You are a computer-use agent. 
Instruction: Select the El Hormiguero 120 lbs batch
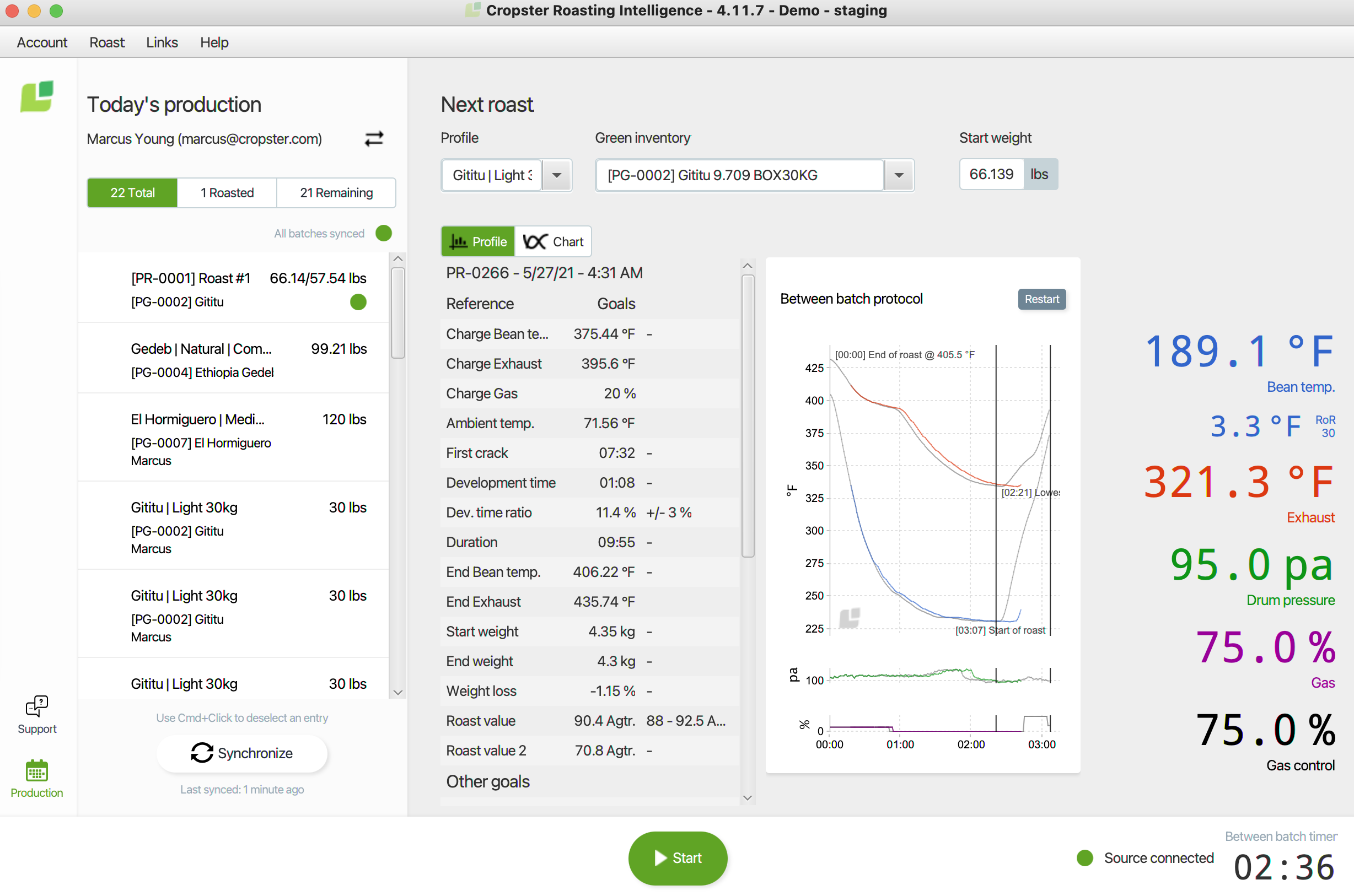click(x=233, y=438)
